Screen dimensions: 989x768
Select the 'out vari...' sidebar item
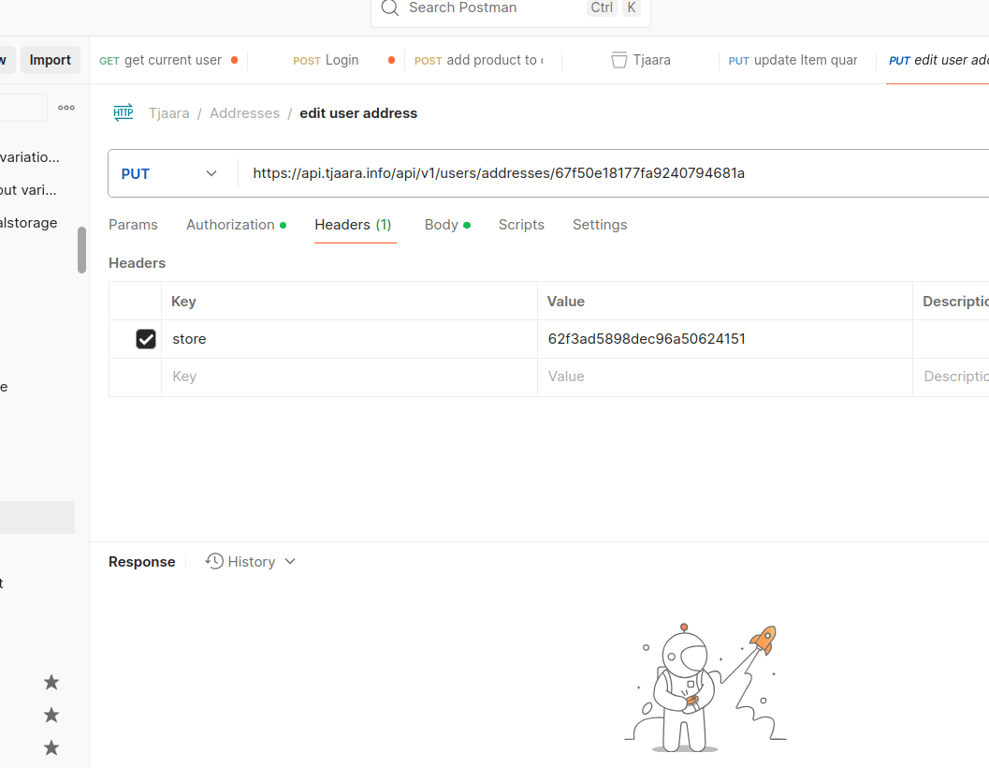[x=28, y=190]
